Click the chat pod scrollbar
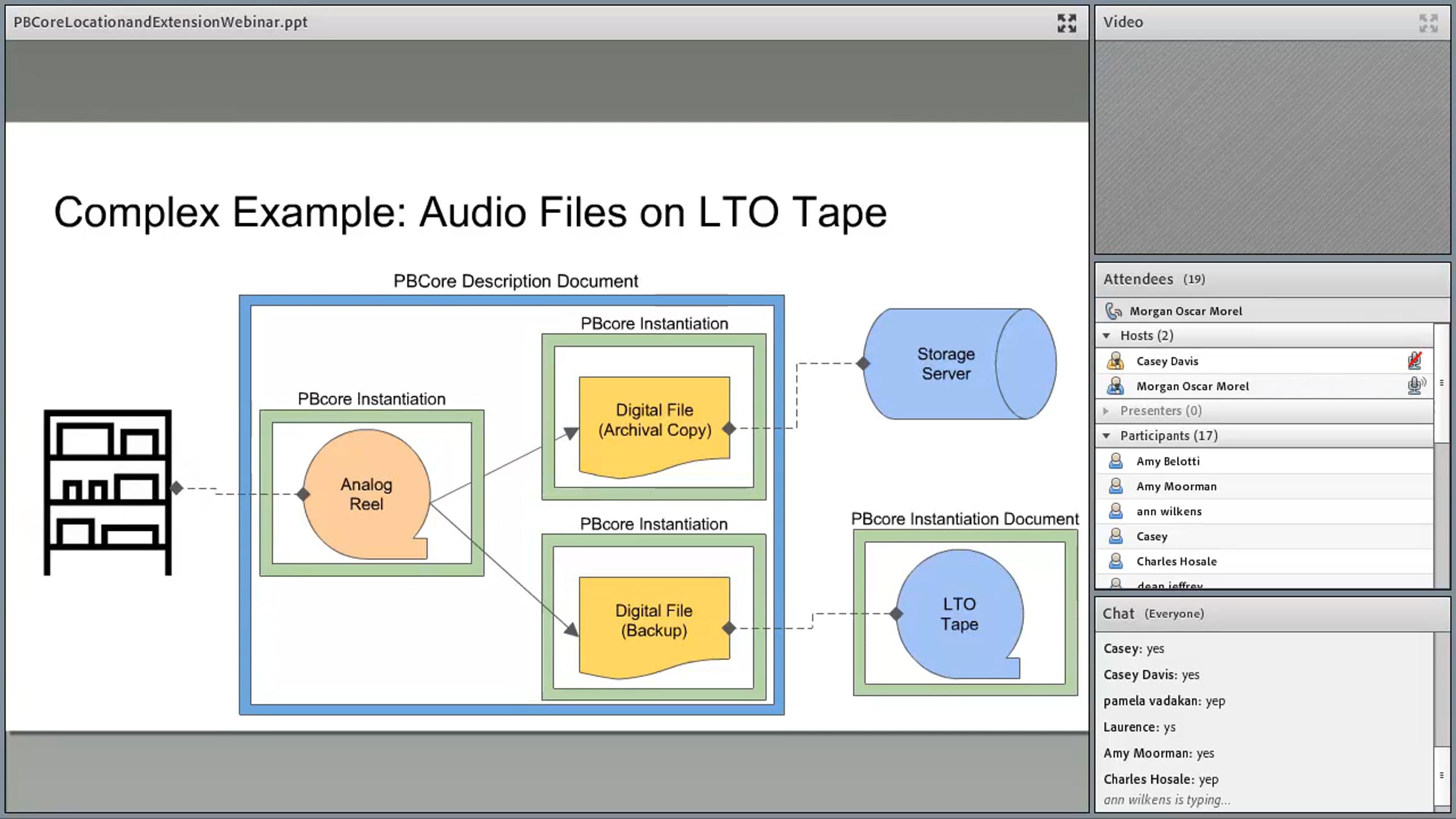 pos(1441,720)
